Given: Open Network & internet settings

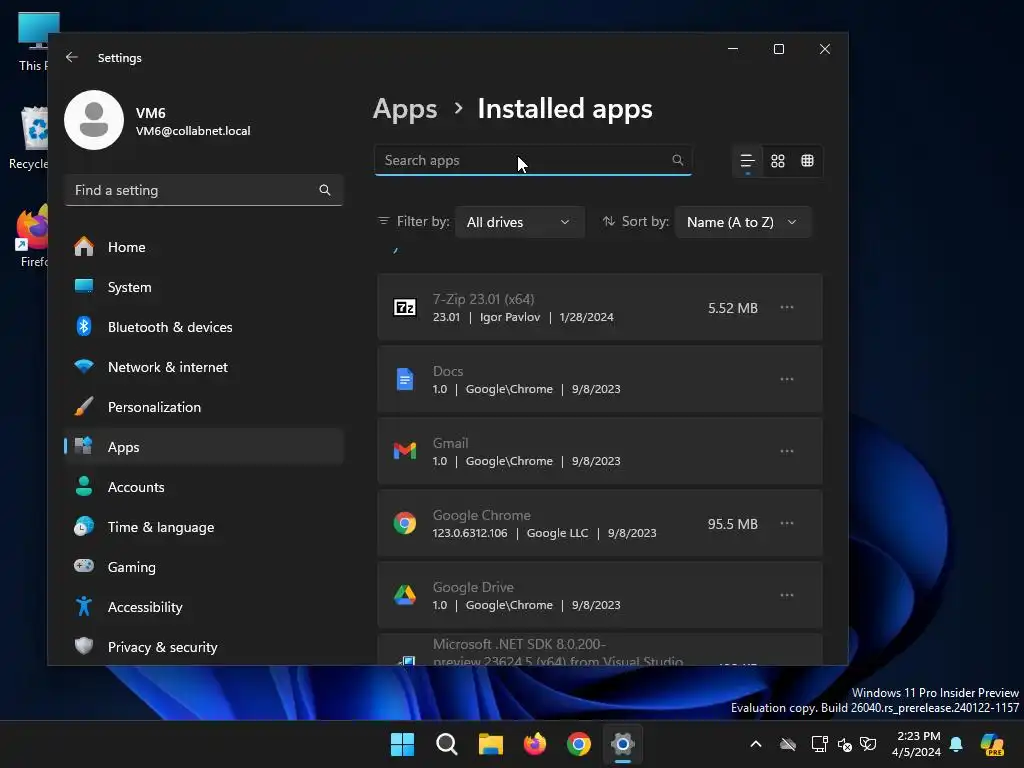Looking at the screenshot, I should coord(204,367).
